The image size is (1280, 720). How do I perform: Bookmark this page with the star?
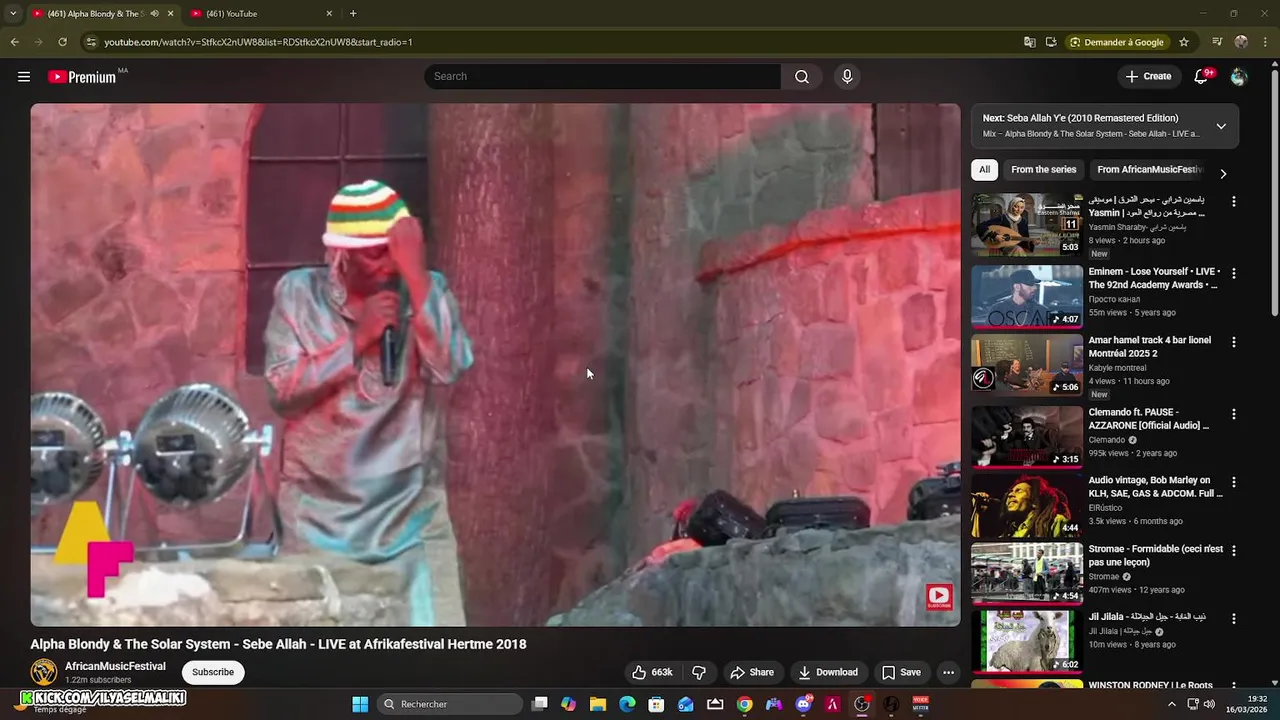1184,42
